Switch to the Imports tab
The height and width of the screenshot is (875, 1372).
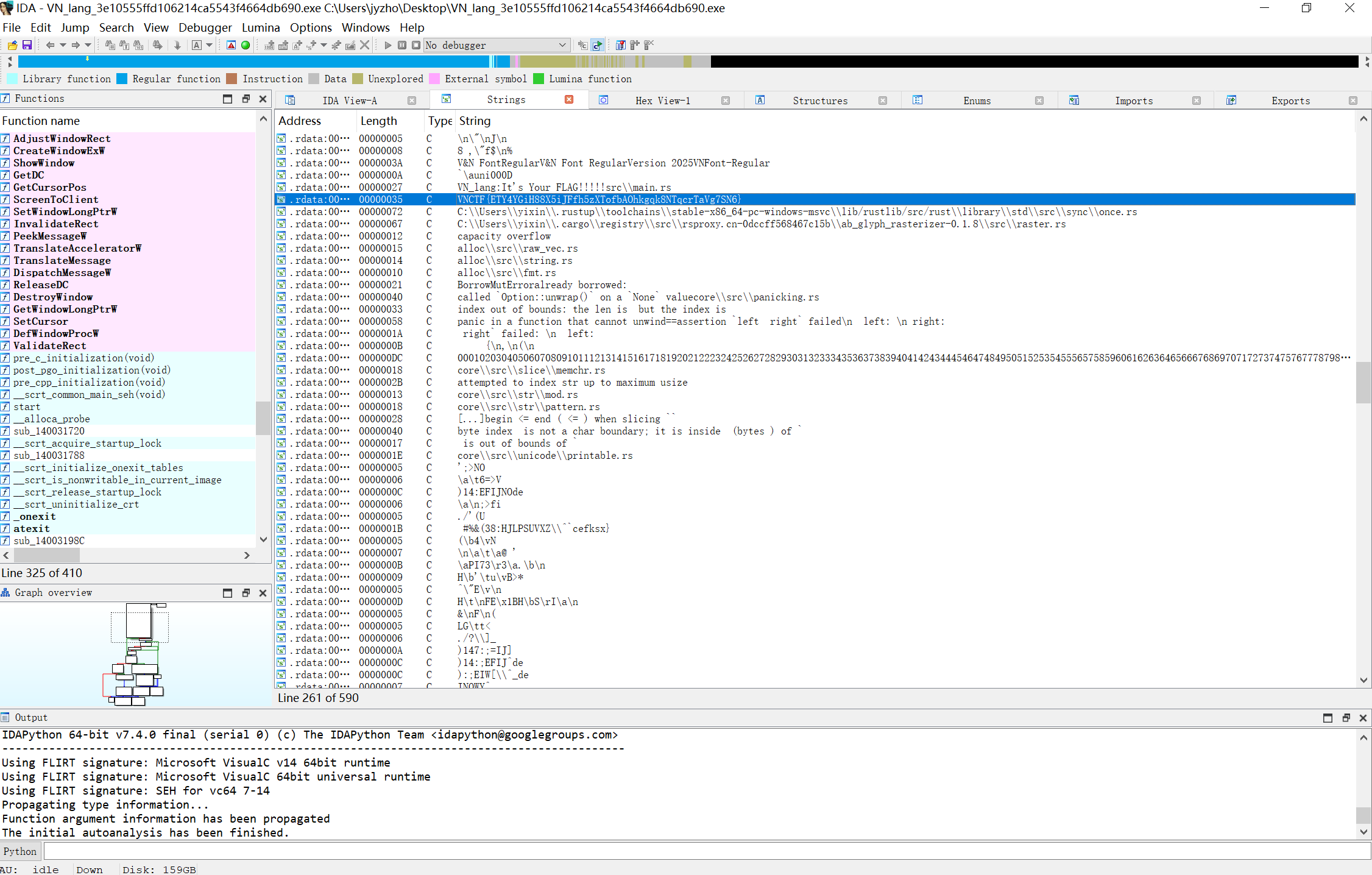(1134, 101)
